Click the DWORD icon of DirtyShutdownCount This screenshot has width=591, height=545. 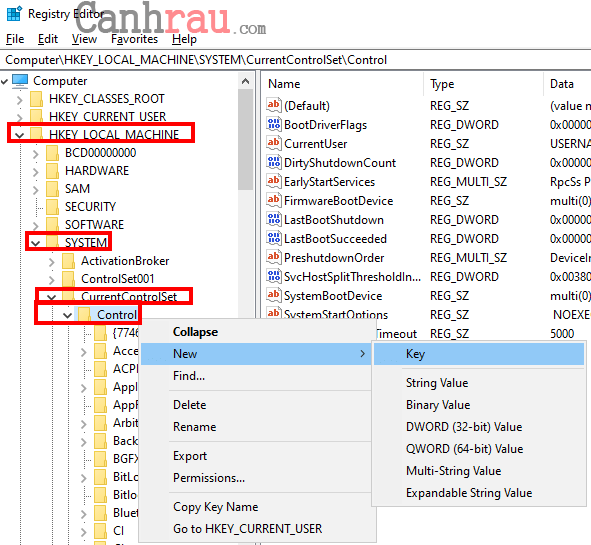click(274, 162)
